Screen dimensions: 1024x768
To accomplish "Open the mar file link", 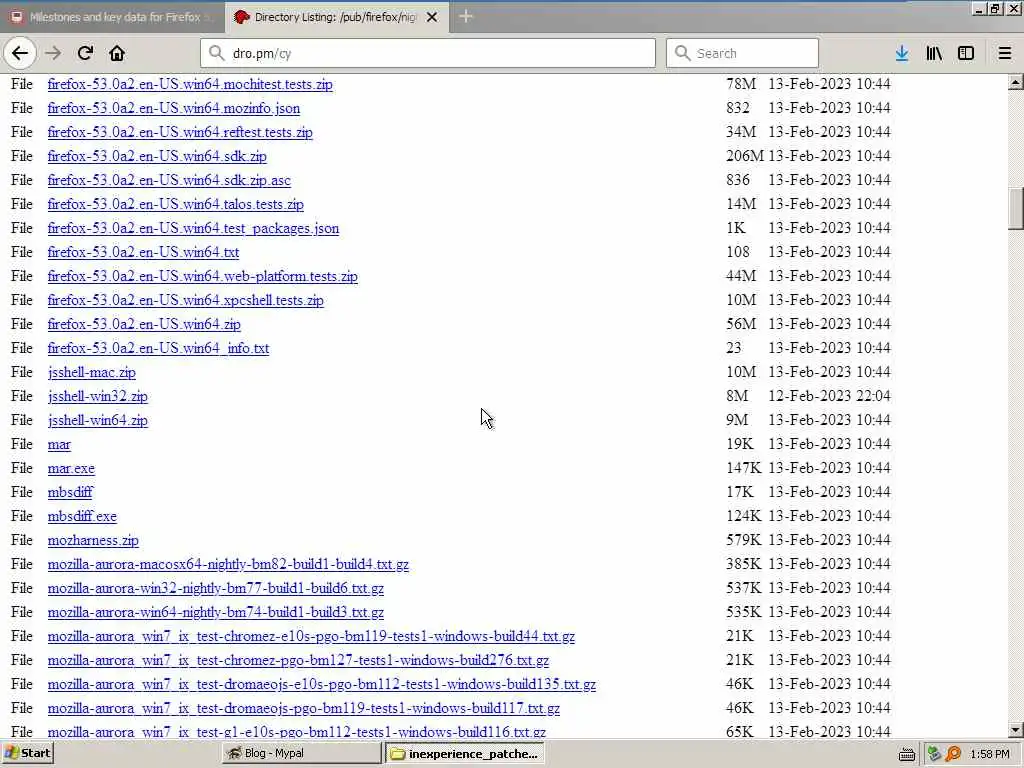I will [59, 445].
